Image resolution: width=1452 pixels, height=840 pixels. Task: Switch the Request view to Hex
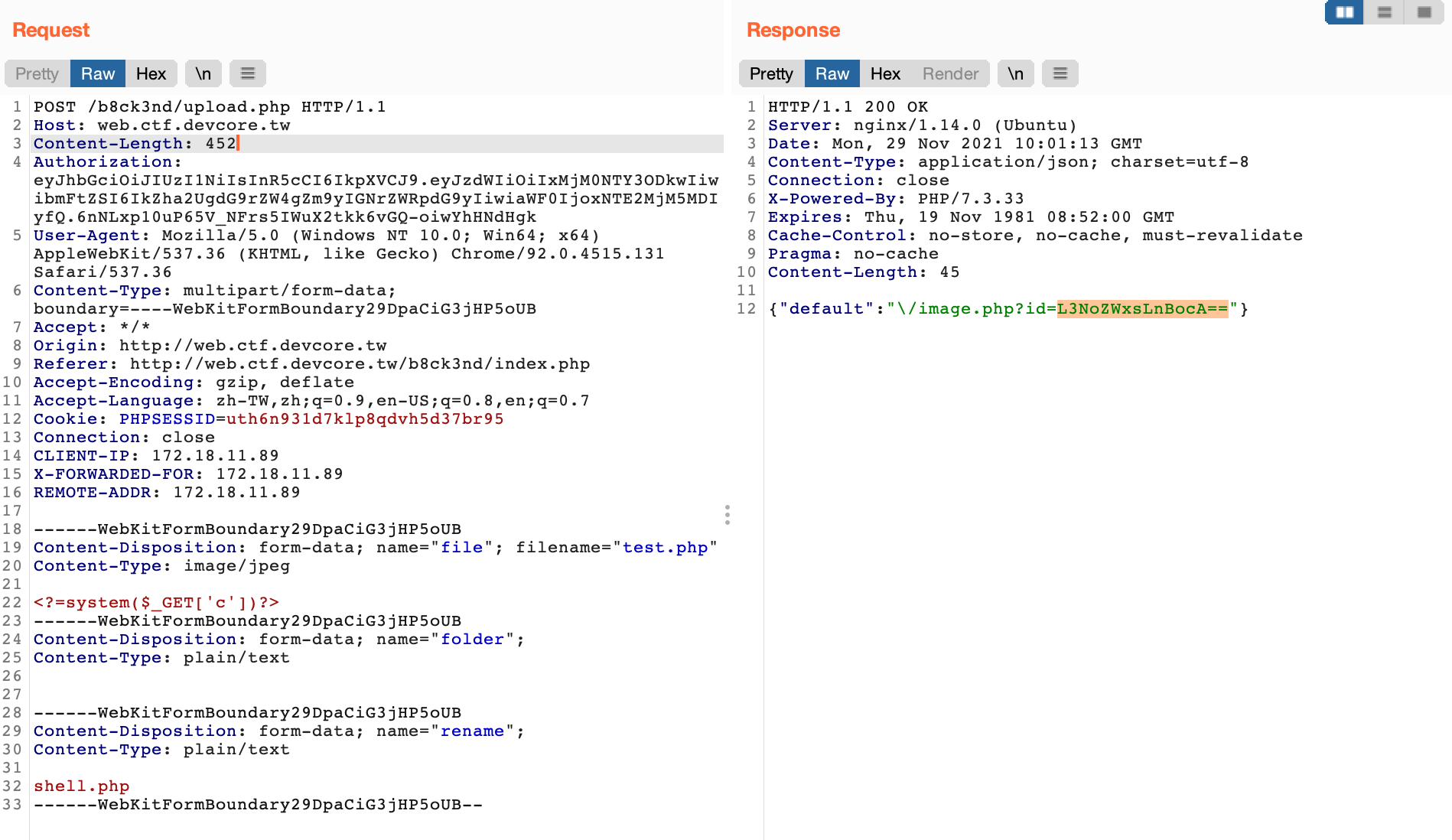point(151,73)
